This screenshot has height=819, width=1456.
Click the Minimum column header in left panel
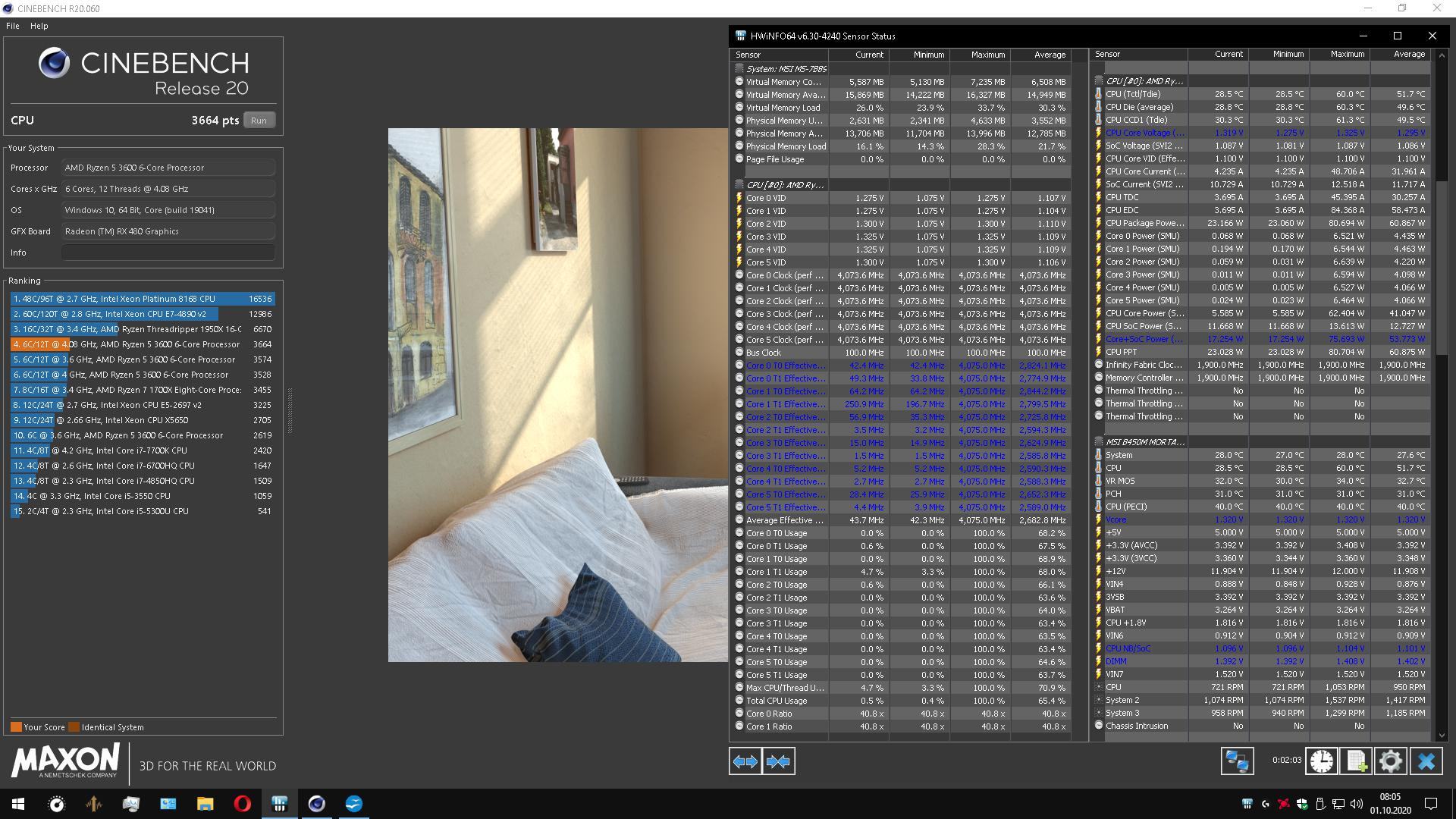coord(919,55)
